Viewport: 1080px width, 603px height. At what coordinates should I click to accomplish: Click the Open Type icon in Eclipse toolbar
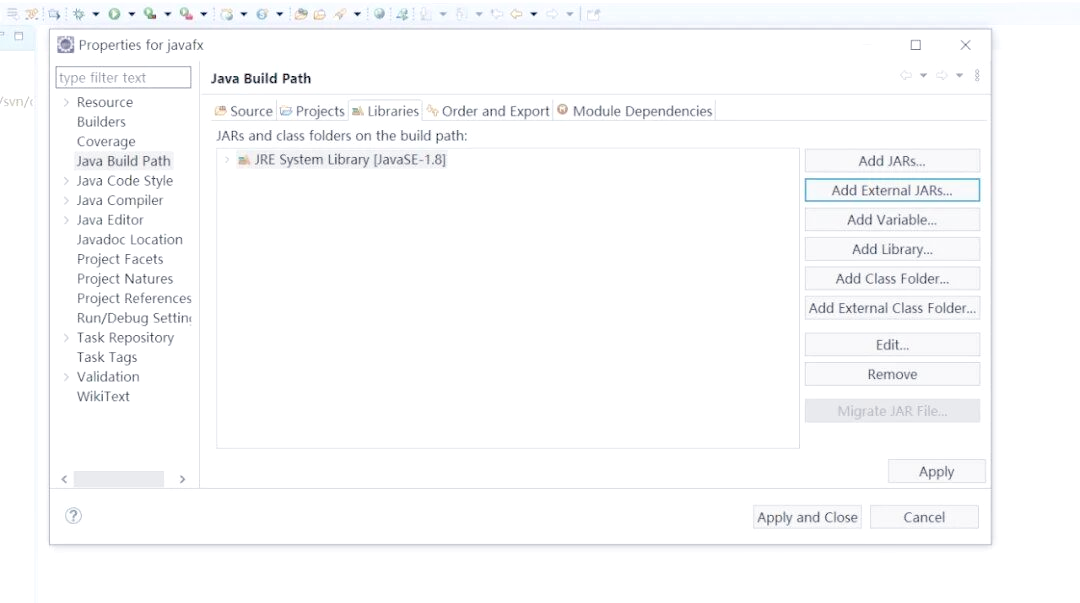[x=300, y=14]
